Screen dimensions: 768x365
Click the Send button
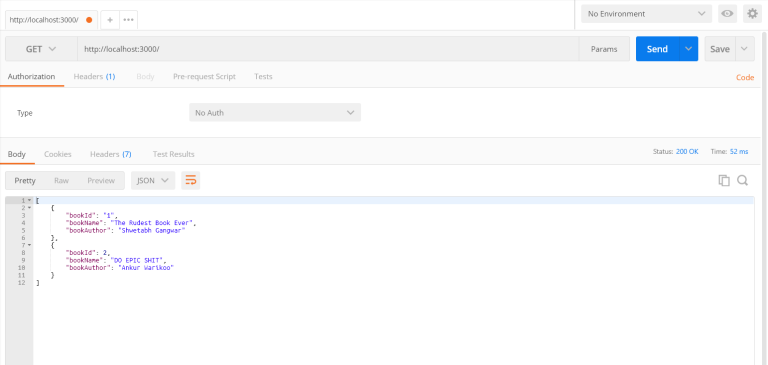657,49
